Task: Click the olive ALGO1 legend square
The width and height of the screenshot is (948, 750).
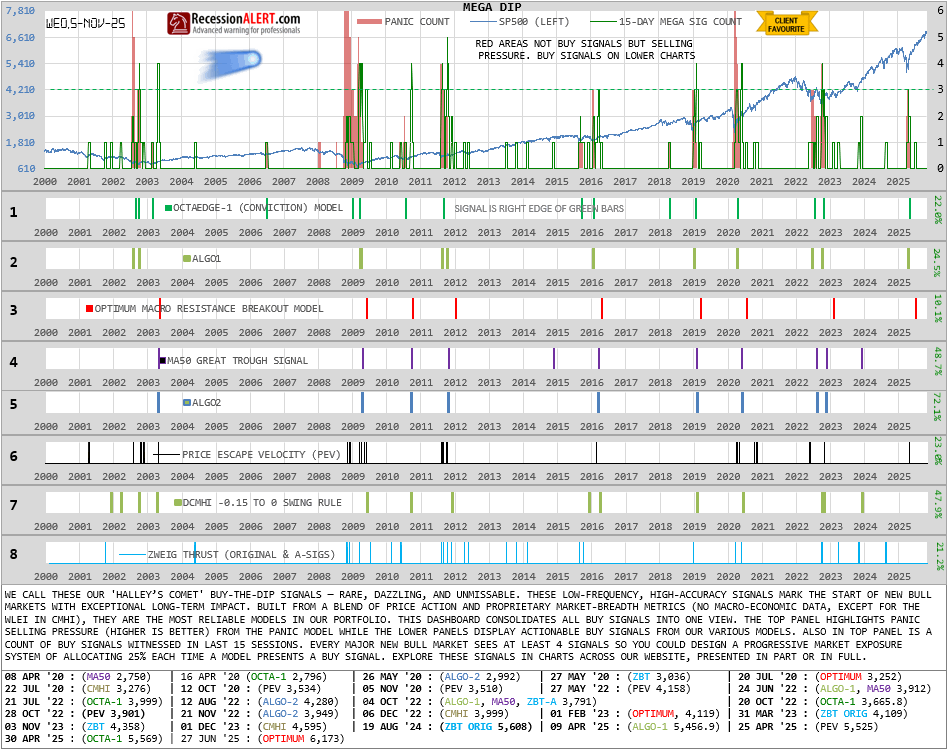Action: pos(186,259)
